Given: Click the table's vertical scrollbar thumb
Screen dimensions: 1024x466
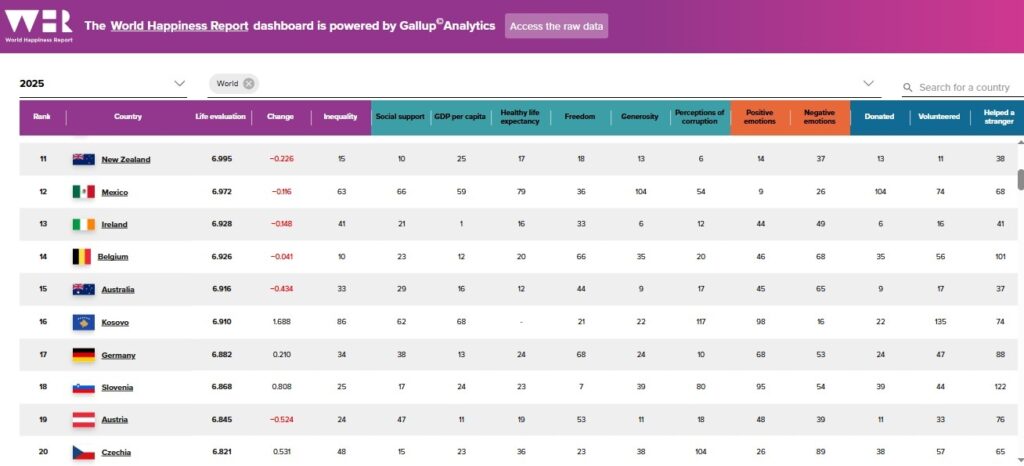Looking at the screenshot, I should pyautogui.click(x=1020, y=179).
